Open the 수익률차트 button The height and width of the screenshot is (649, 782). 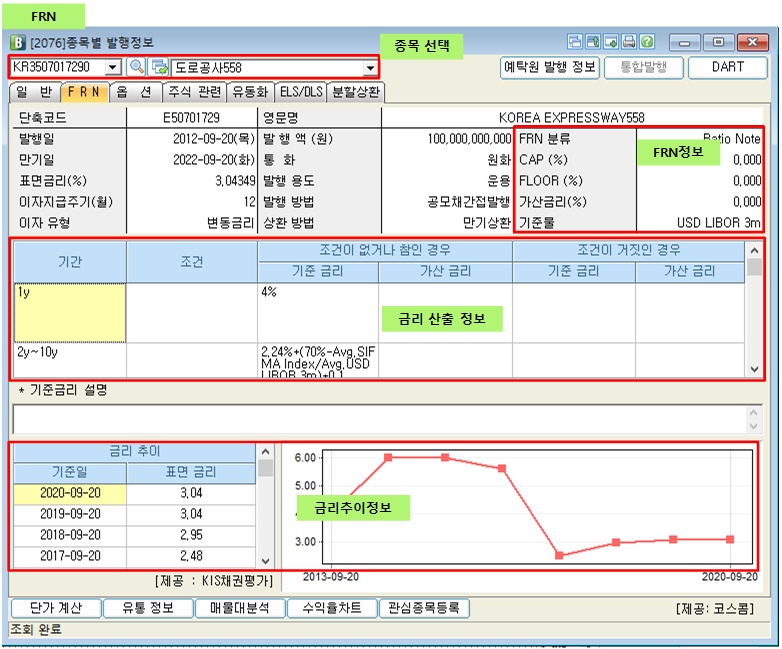pos(332,608)
